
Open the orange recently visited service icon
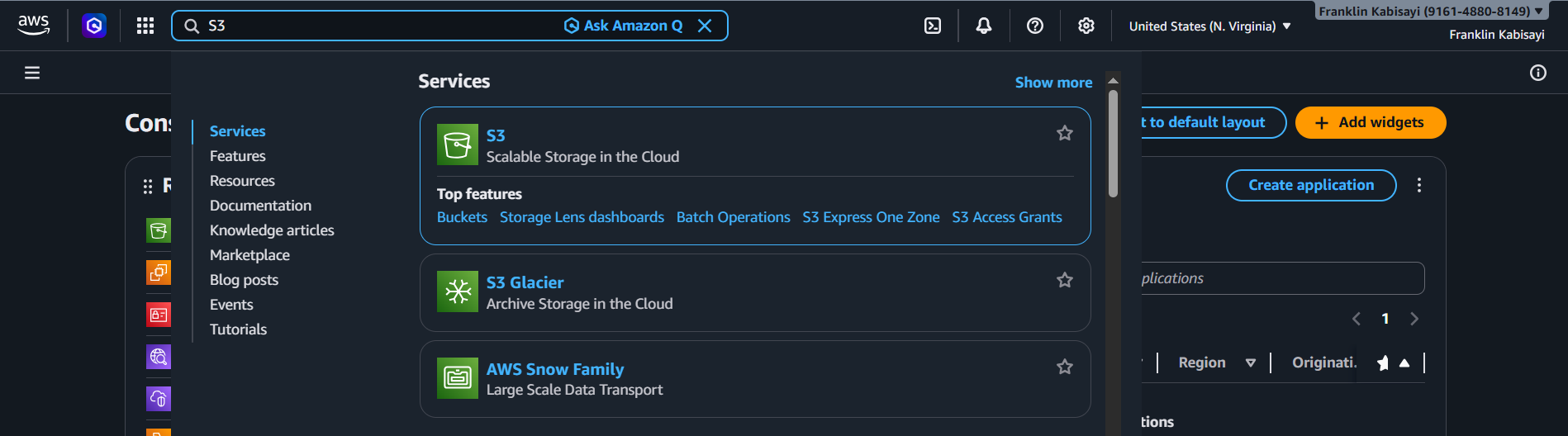tap(159, 272)
